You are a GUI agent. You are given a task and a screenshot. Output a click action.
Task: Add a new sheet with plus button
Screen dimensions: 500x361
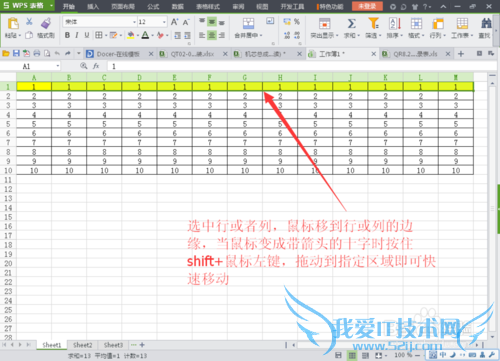pyautogui.click(x=142, y=345)
